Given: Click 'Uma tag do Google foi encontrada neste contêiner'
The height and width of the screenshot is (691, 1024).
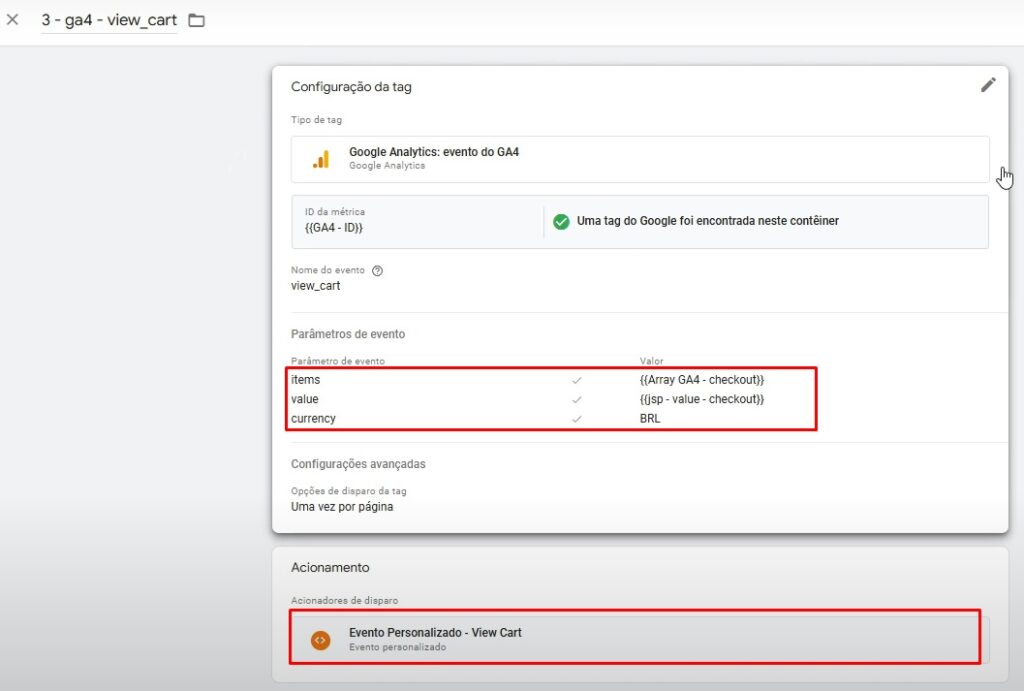Looking at the screenshot, I should 707,221.
